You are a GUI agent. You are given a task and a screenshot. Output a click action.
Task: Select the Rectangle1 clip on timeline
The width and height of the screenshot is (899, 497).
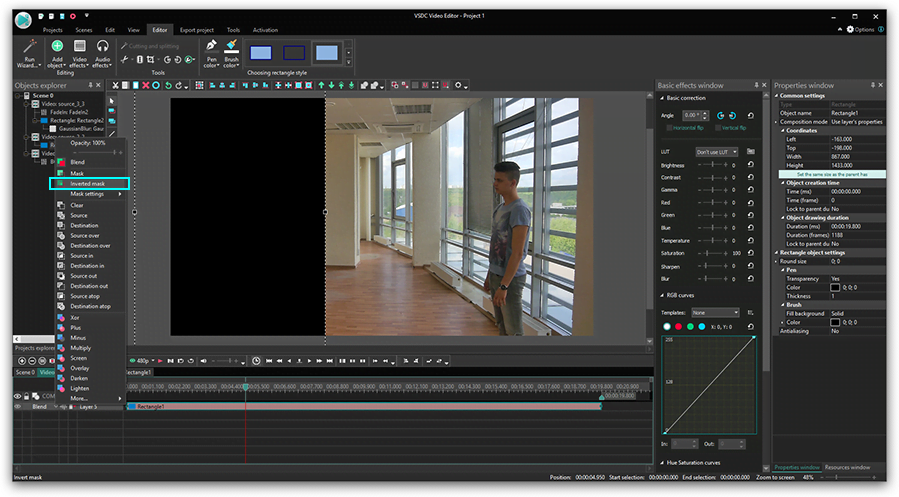(363, 406)
